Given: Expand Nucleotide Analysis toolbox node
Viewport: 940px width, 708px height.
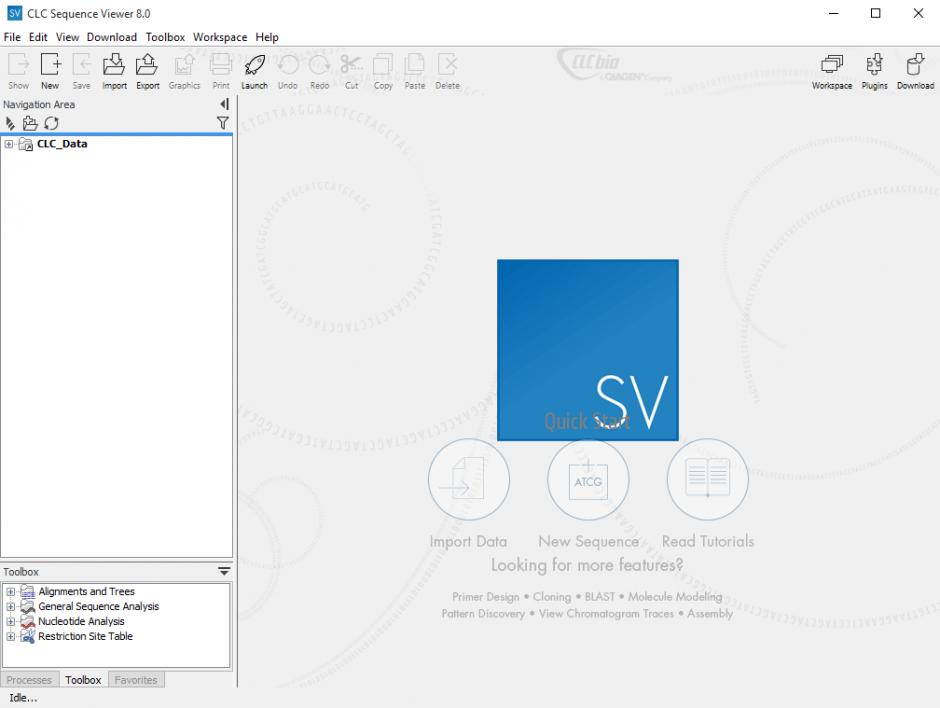Looking at the screenshot, I should pyautogui.click(x=10, y=622).
